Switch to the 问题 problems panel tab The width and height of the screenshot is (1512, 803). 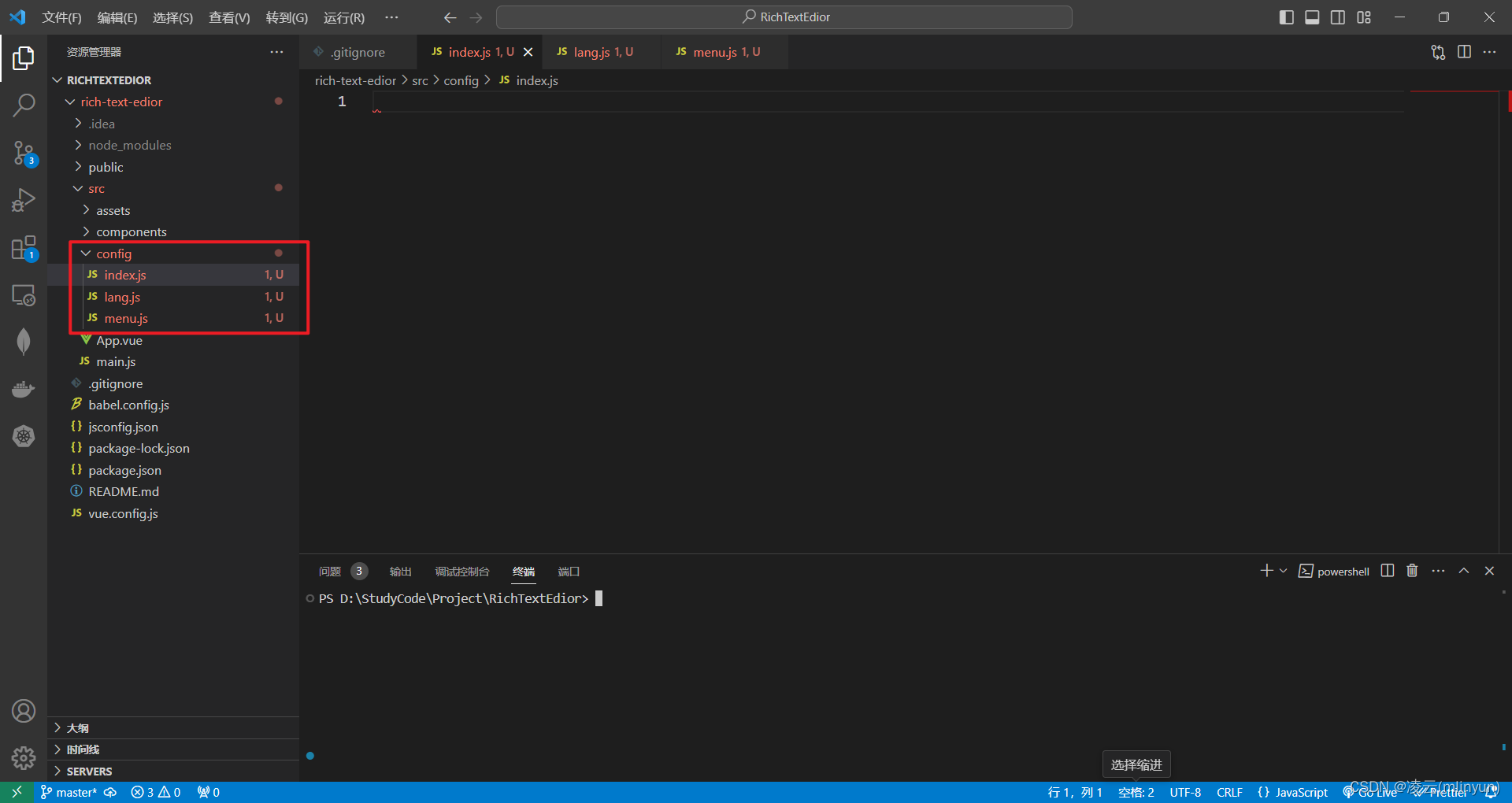click(x=343, y=571)
